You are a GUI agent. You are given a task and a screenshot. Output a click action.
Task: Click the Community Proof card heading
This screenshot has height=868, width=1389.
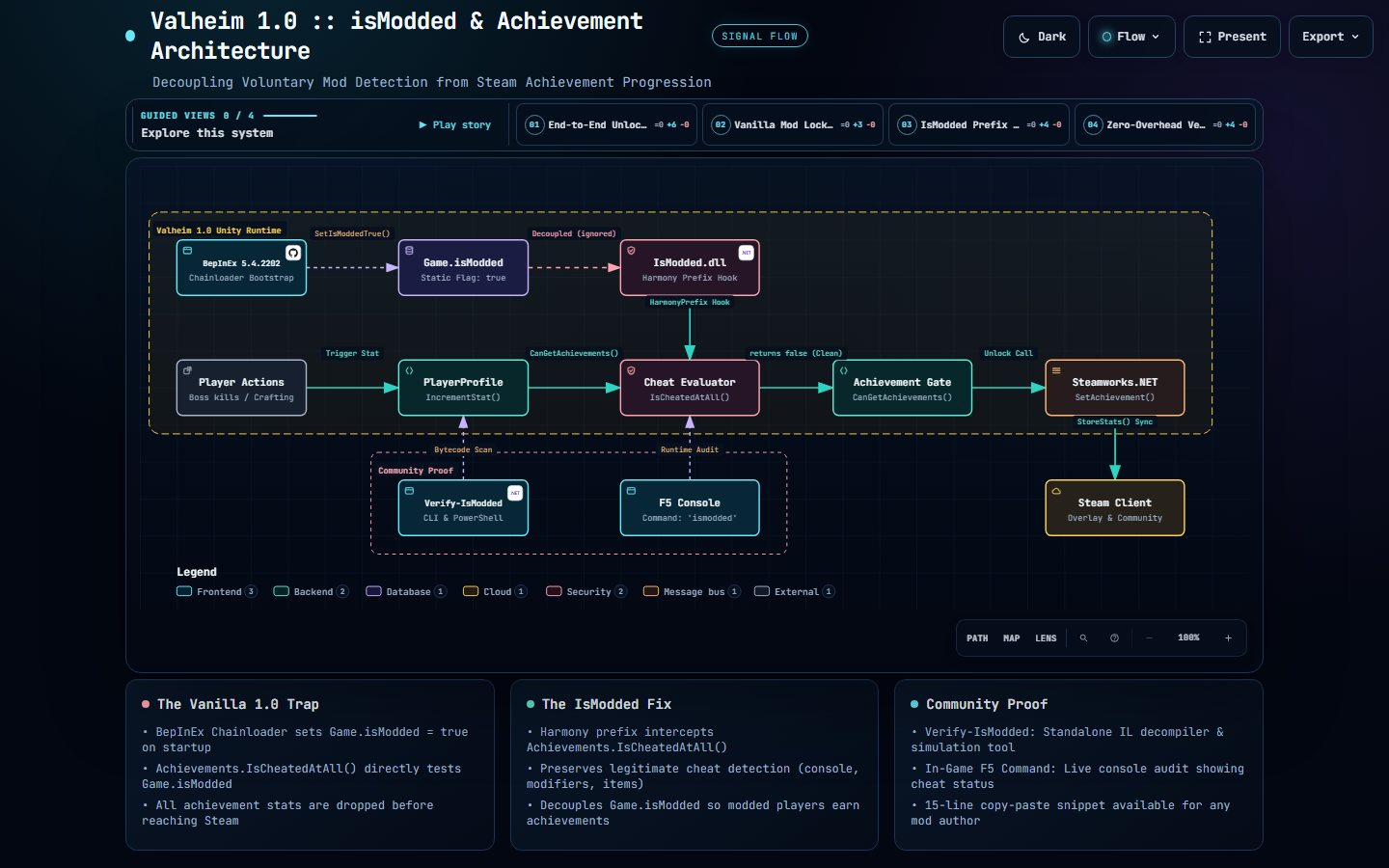pos(987,705)
